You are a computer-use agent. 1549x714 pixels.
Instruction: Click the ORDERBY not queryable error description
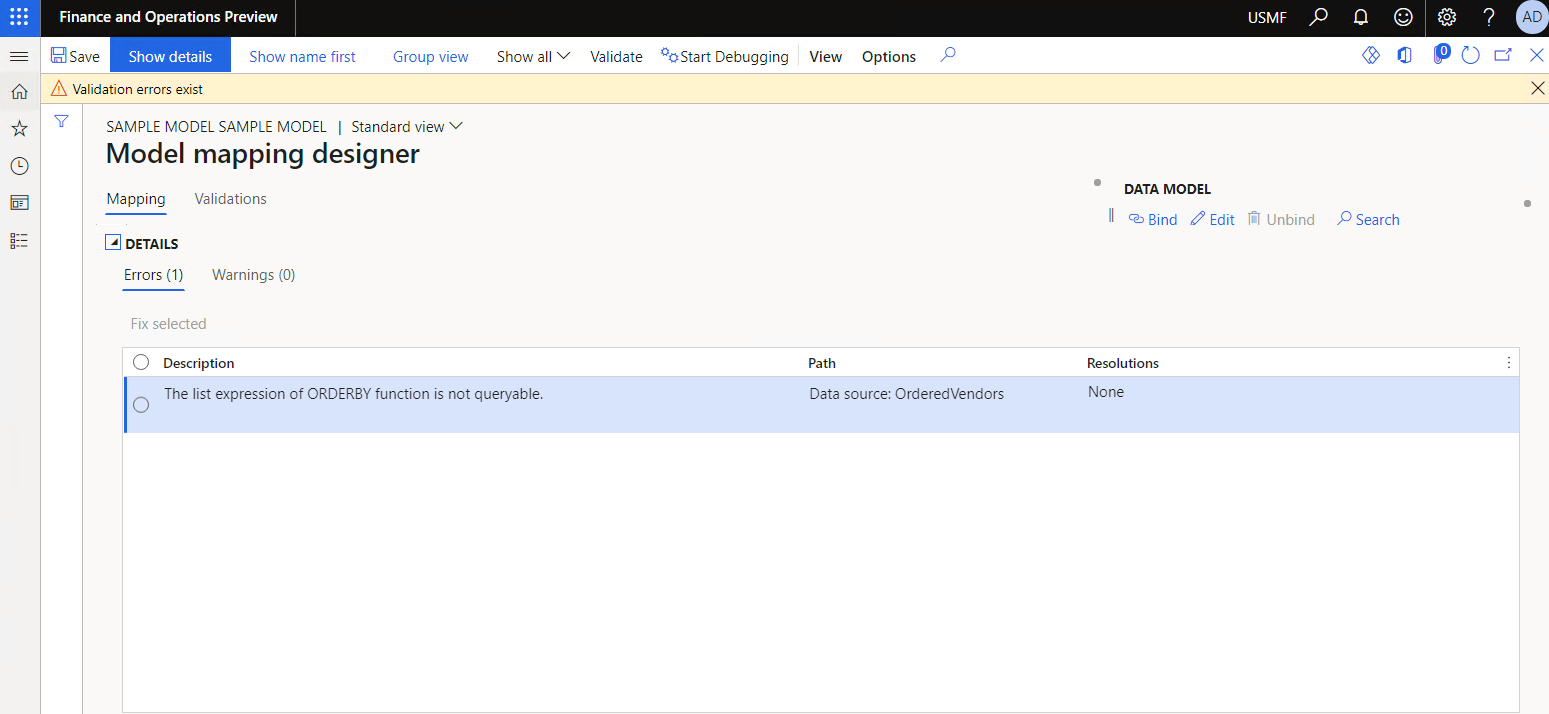(353, 394)
